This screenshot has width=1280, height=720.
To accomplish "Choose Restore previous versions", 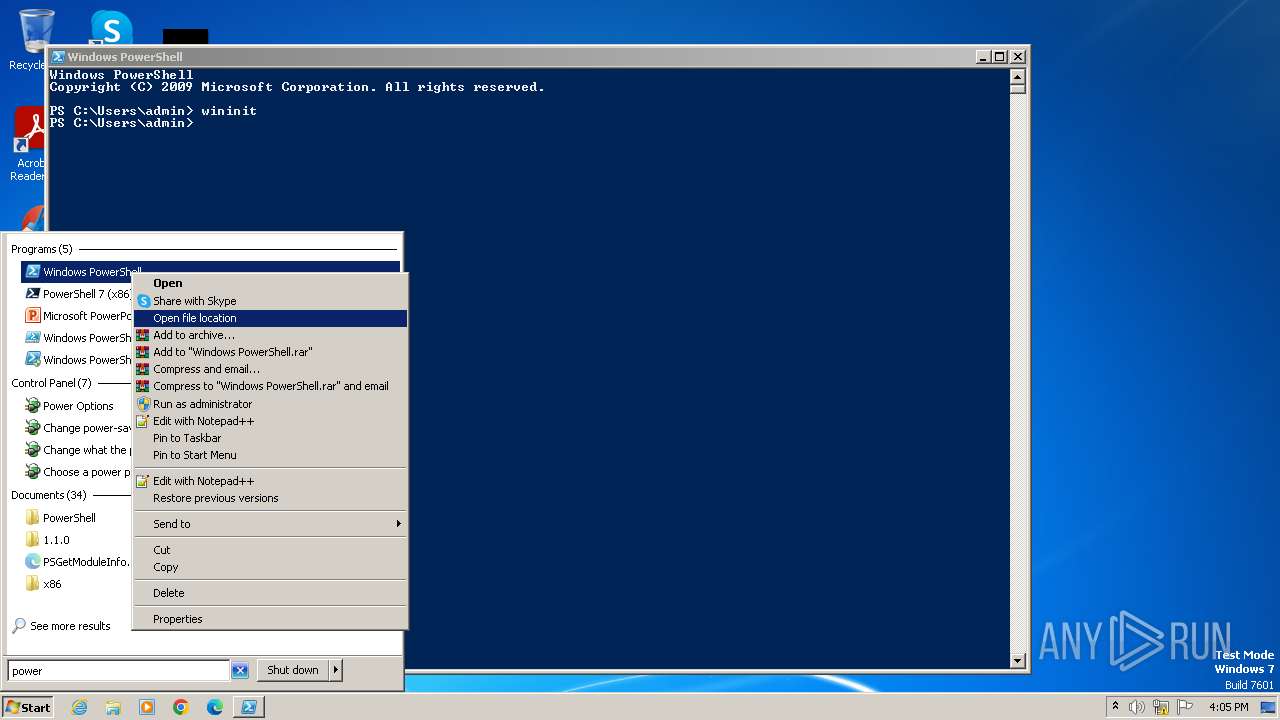I will [x=270, y=498].
